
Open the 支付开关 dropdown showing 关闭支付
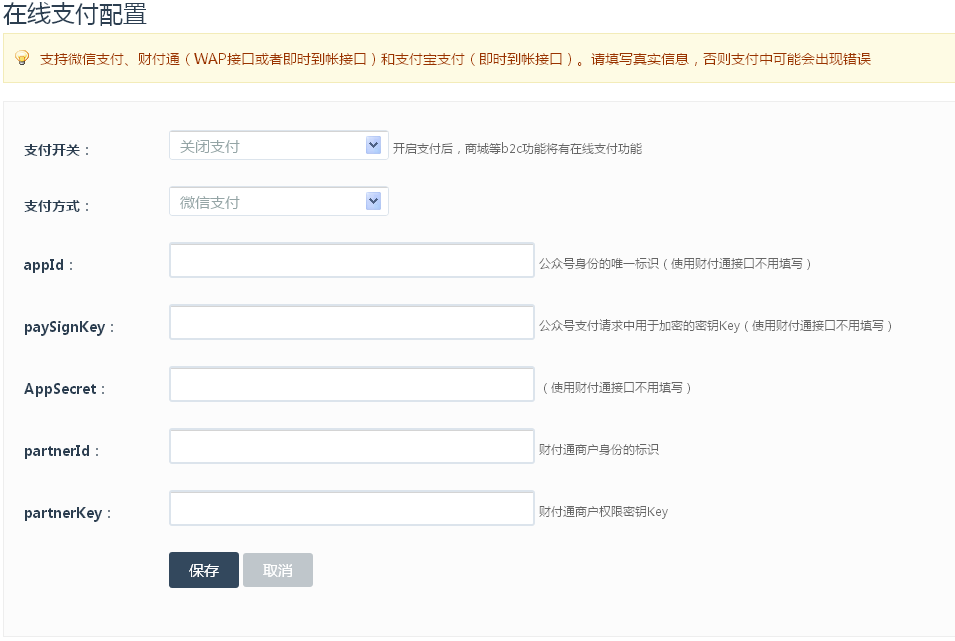pyautogui.click(x=278, y=146)
